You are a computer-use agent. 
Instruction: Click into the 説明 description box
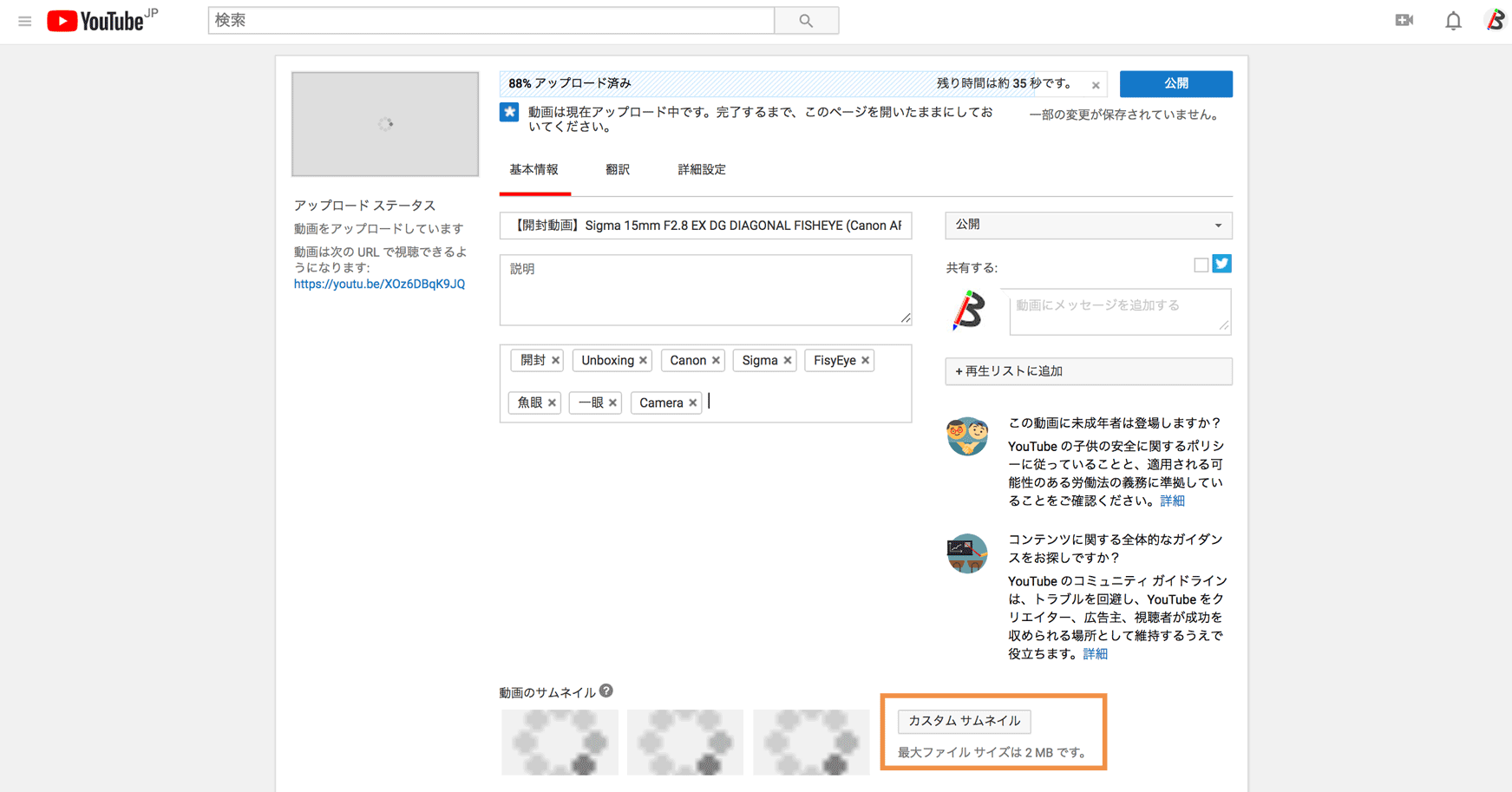pyautogui.click(x=705, y=290)
